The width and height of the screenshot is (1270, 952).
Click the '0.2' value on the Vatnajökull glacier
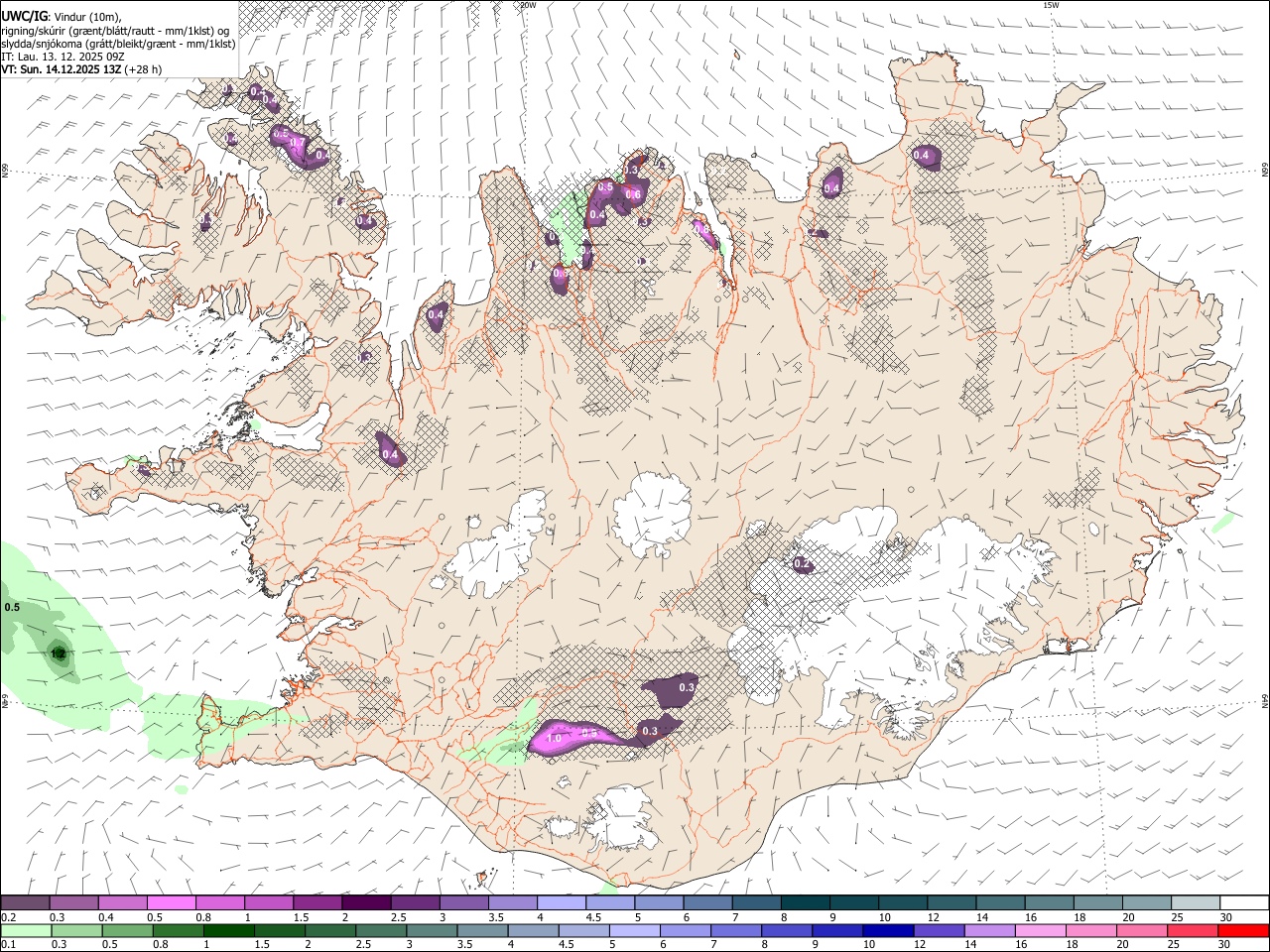tap(803, 564)
